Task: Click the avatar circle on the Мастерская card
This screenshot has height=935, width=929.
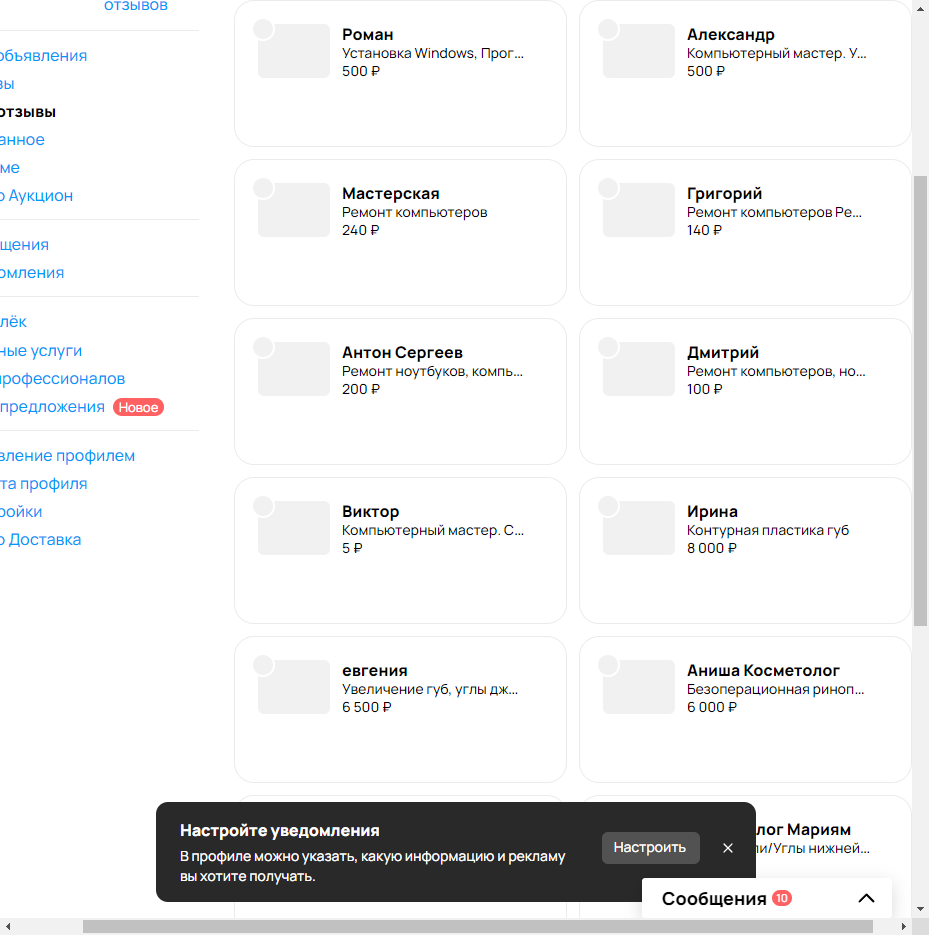Action: coord(264,188)
